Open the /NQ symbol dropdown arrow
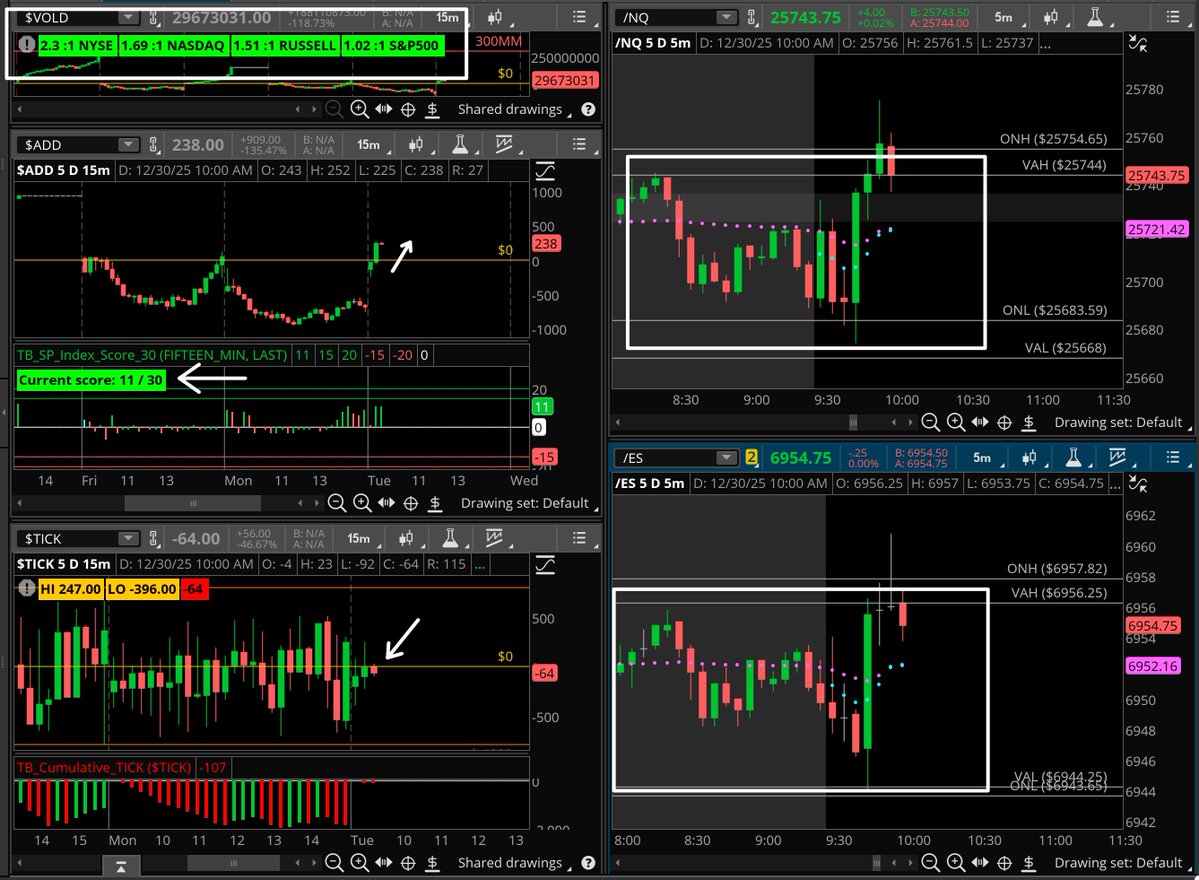1199x880 pixels. [x=726, y=17]
